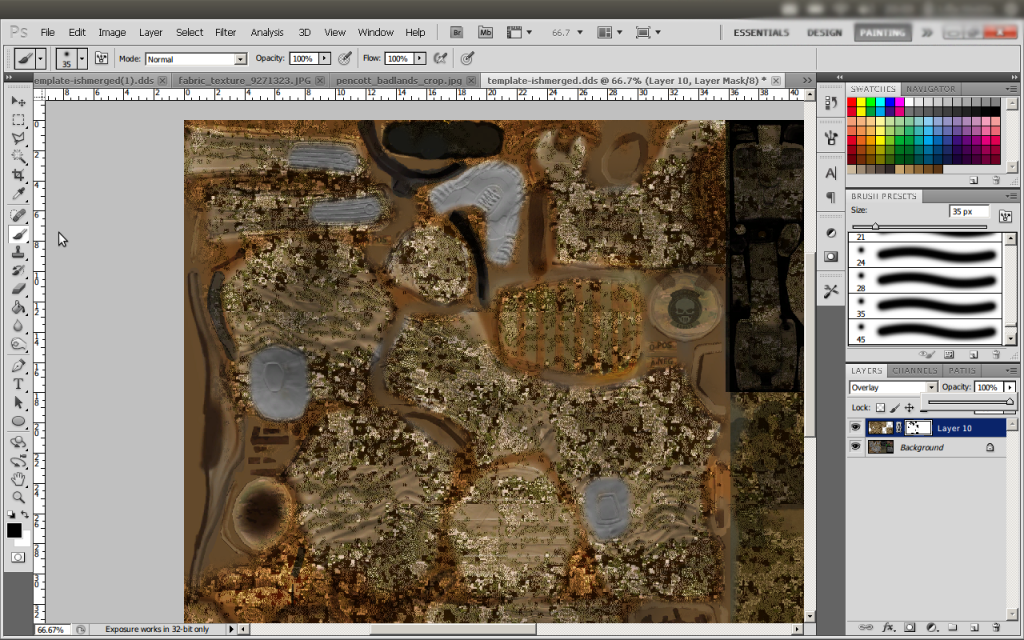Switch to the Design workspace
Viewport: 1024px width, 640px height.
824,32
